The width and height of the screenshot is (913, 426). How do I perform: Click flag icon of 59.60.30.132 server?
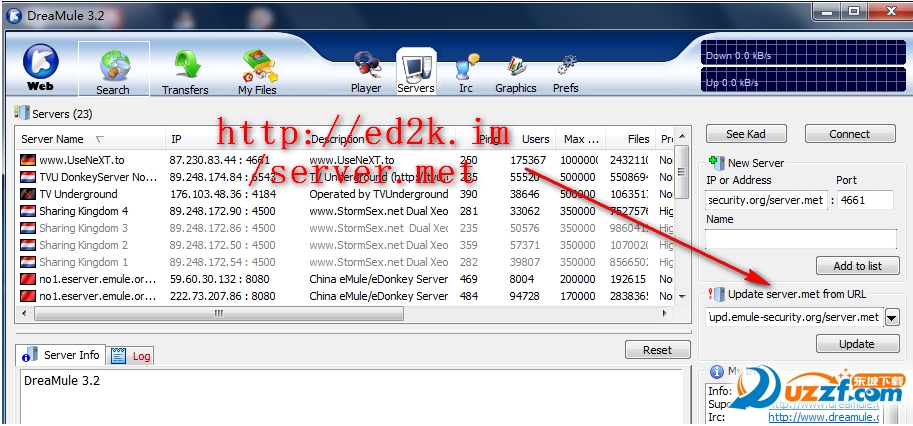pos(28,279)
